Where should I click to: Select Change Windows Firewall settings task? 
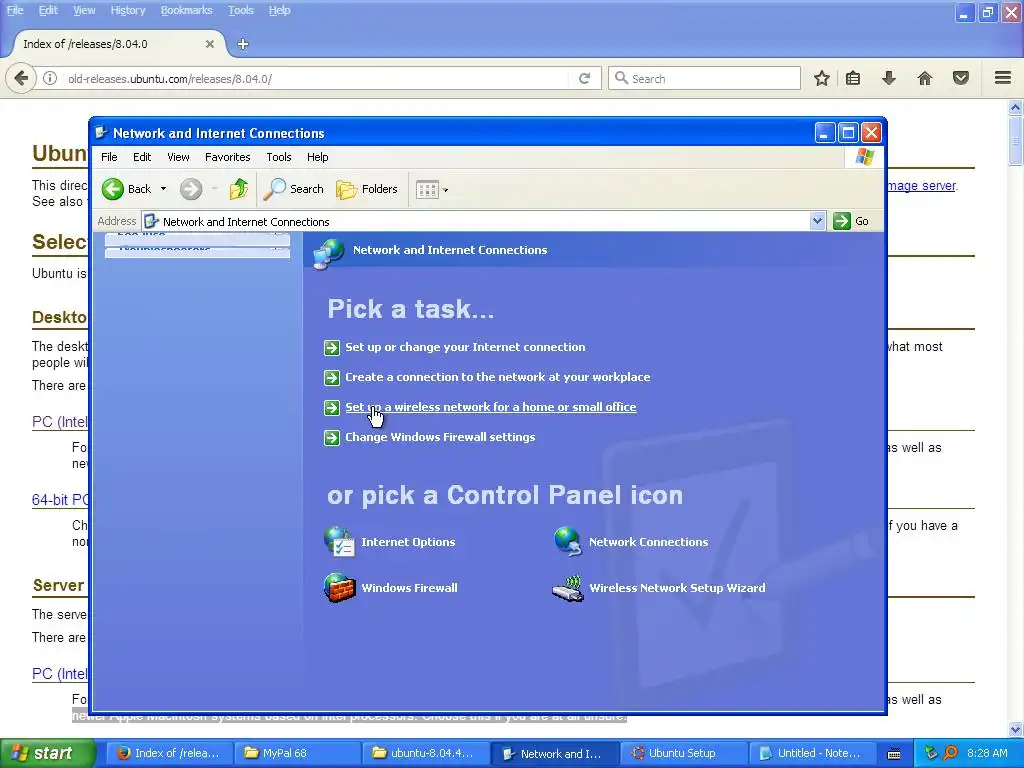[440, 438]
